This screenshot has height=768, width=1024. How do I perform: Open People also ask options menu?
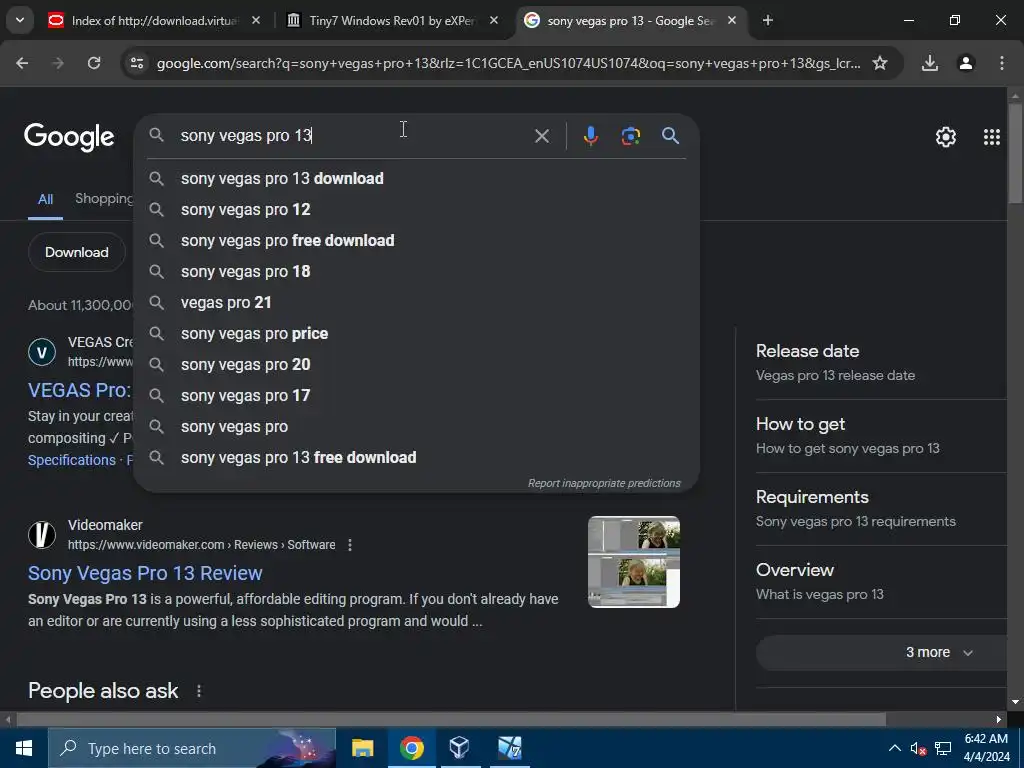(x=199, y=691)
